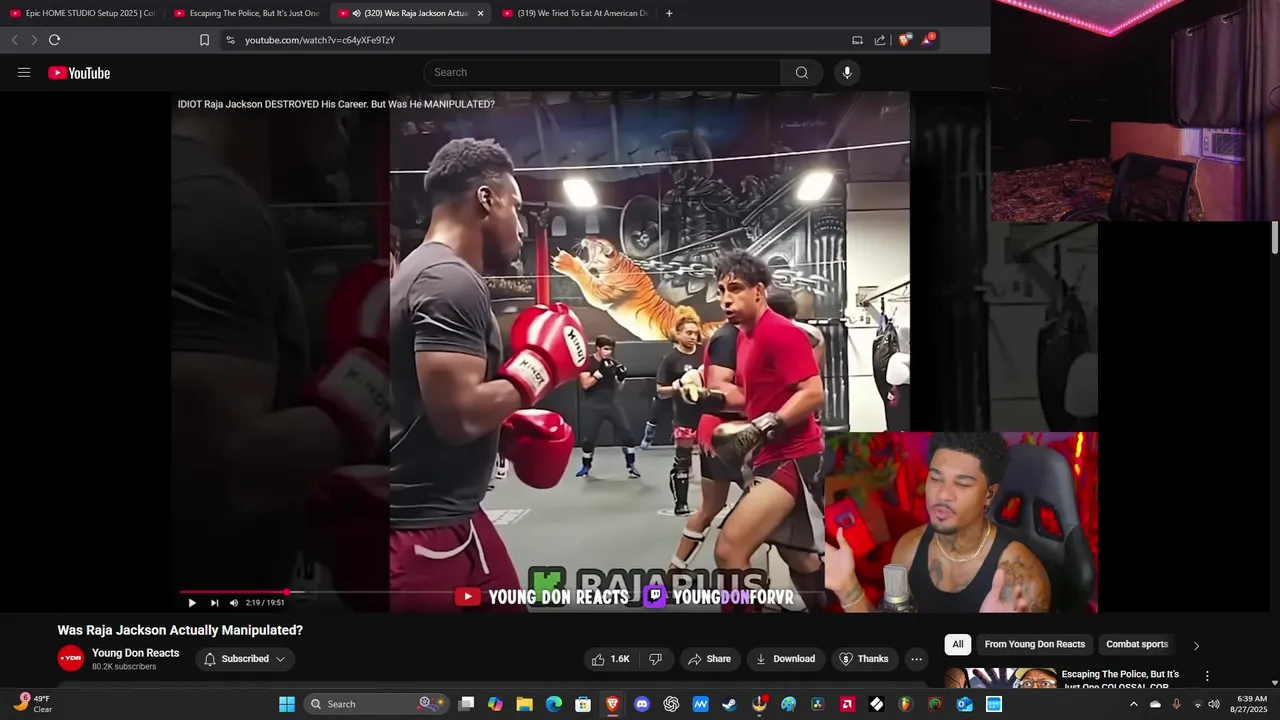Click the video title text below player
1280x720 pixels.
click(180, 630)
